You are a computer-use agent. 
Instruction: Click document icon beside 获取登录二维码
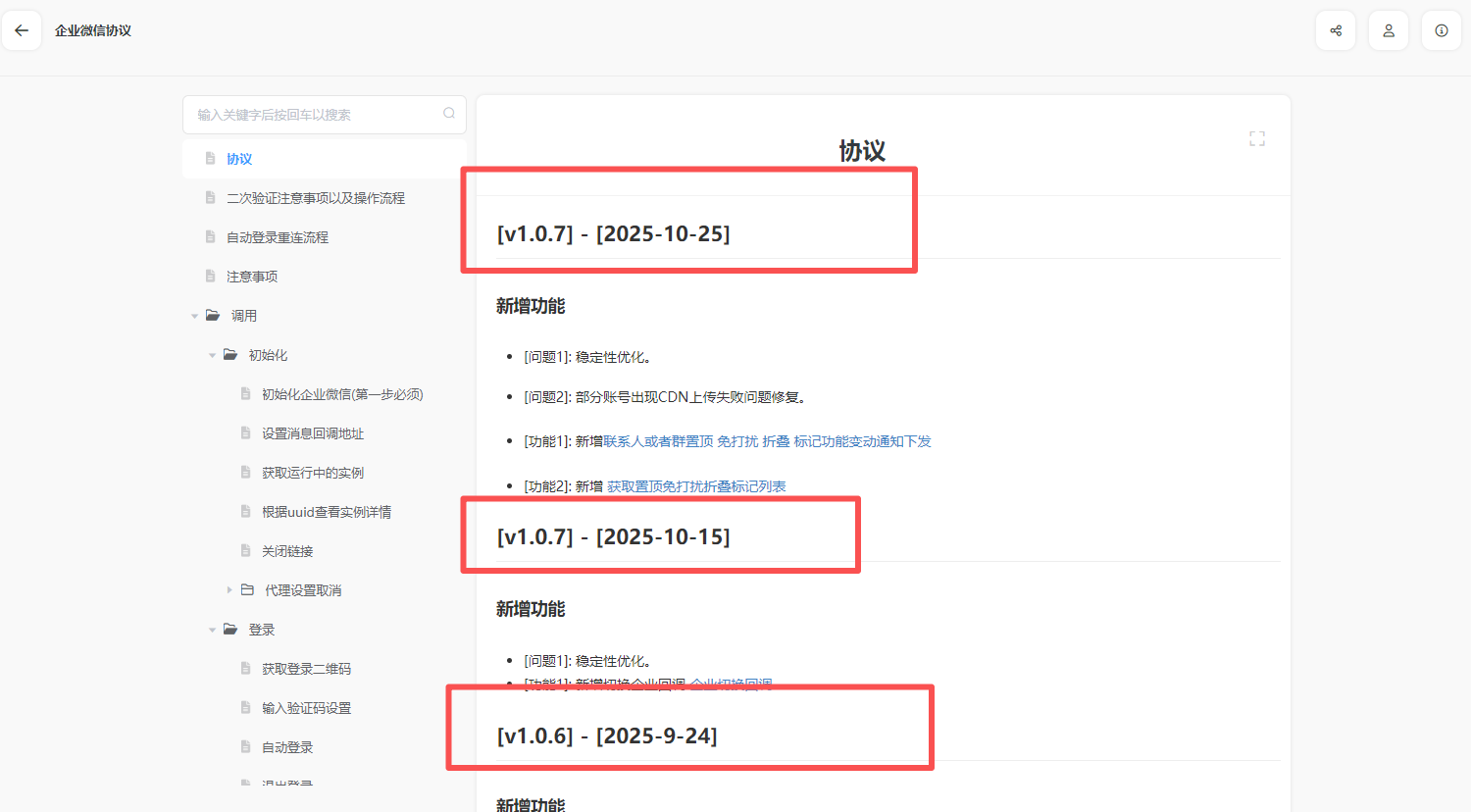coord(245,668)
